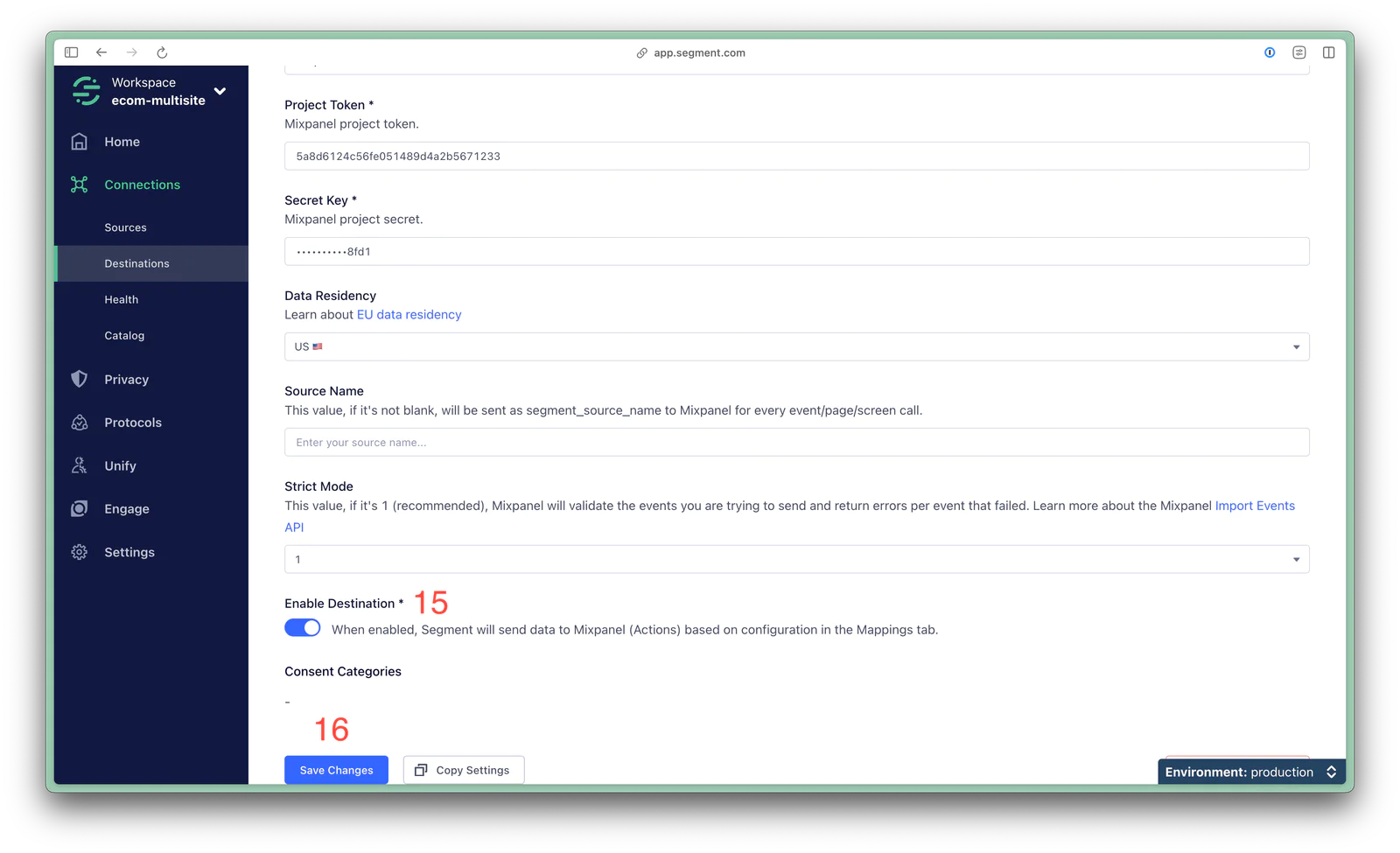Open the Data Residency US dropdown
The height and width of the screenshot is (853, 1400).
point(796,346)
